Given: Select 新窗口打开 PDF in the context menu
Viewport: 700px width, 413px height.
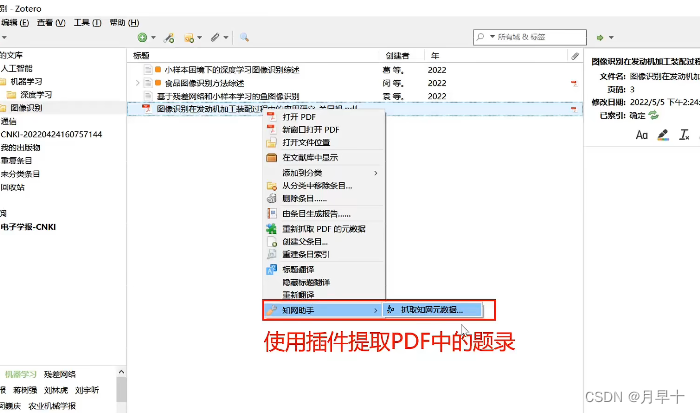Looking at the screenshot, I should click(324, 129).
